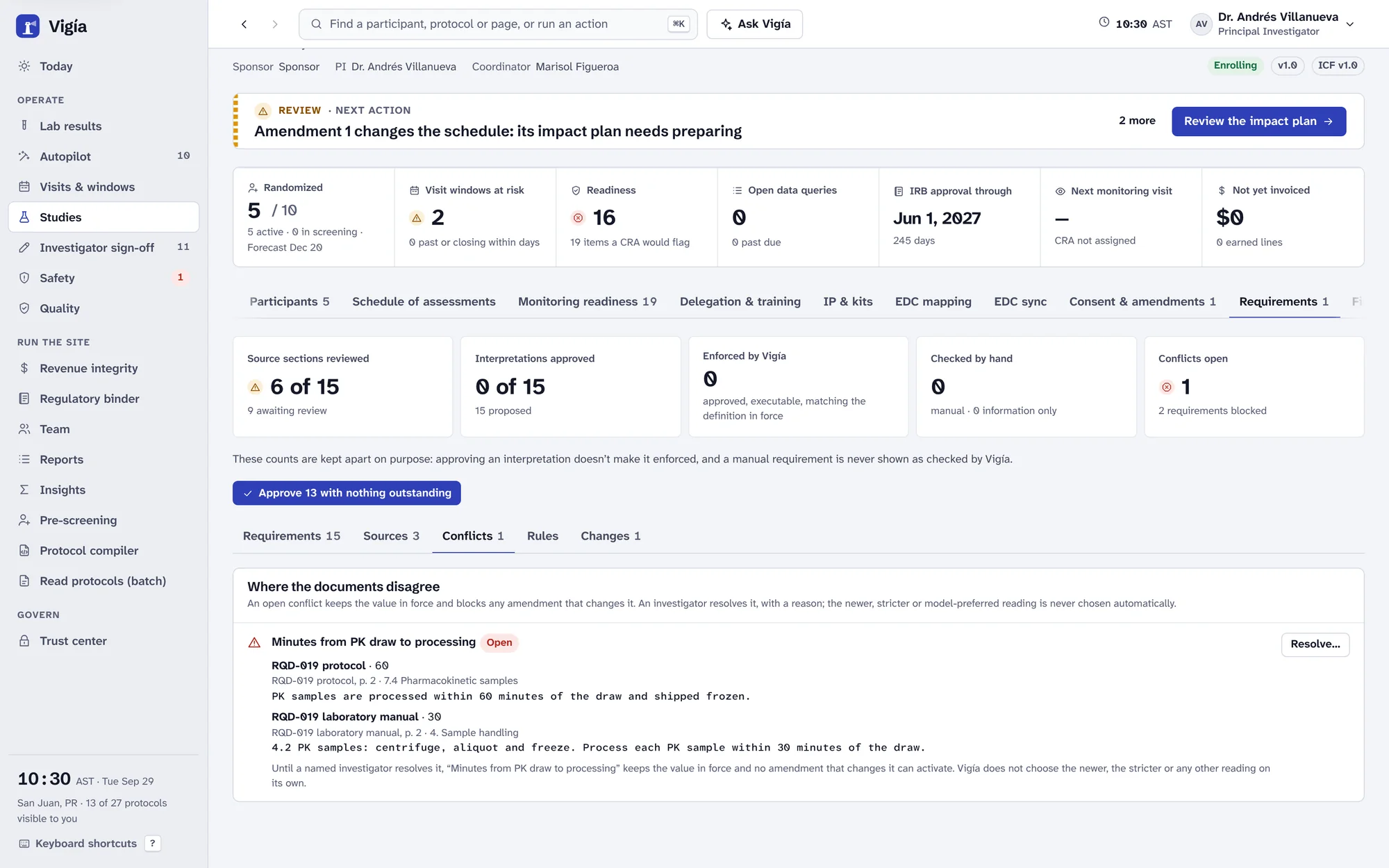
Task: Click the Visit windows at risk tile
Action: click(475, 217)
